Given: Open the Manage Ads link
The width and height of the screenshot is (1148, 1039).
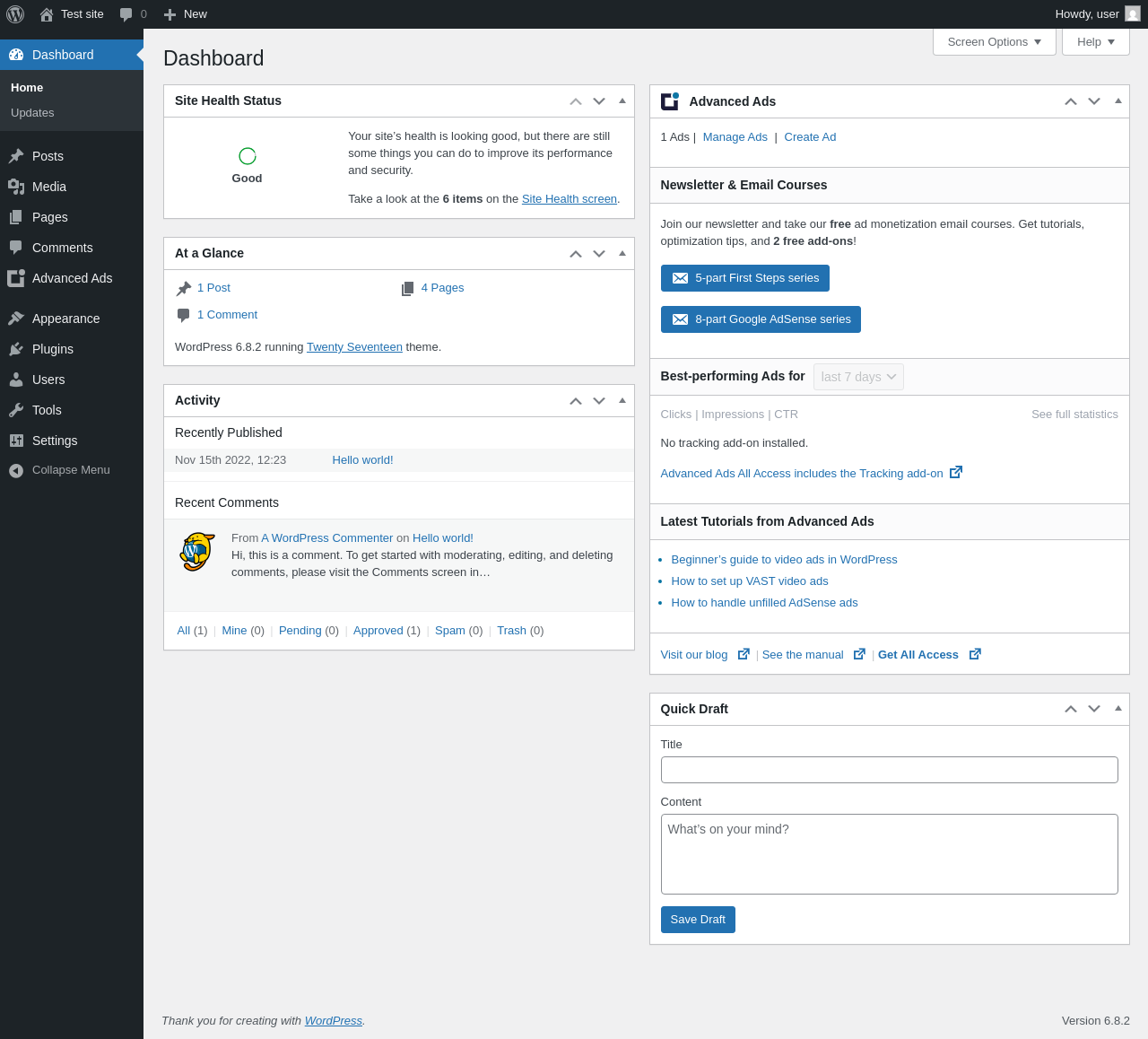Looking at the screenshot, I should [735, 137].
